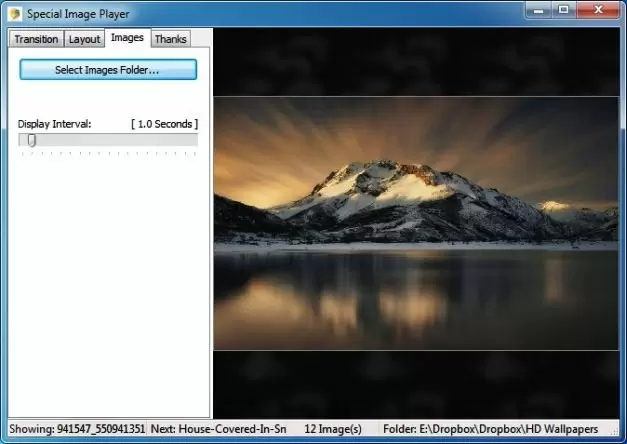The image size is (627, 444).
Task: Click the snowy mountain image preview
Action: (416, 222)
